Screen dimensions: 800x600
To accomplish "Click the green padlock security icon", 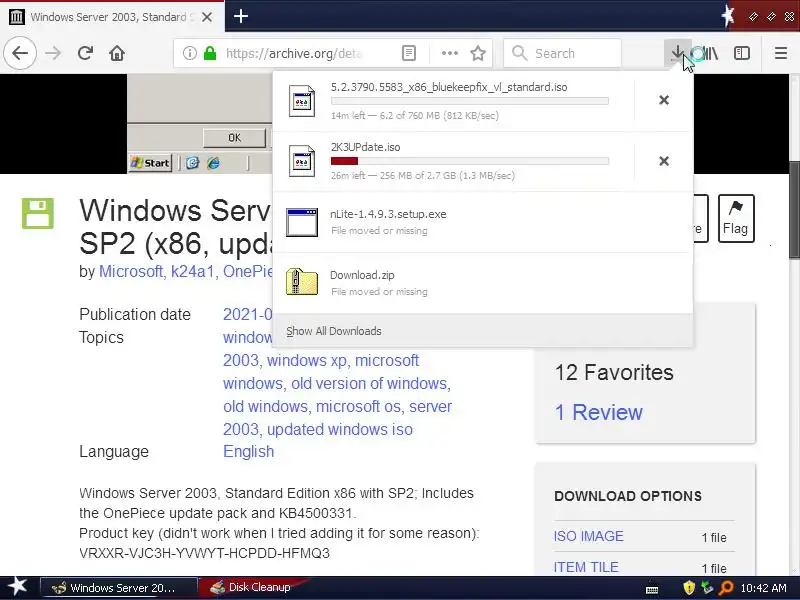I will coord(210,53).
